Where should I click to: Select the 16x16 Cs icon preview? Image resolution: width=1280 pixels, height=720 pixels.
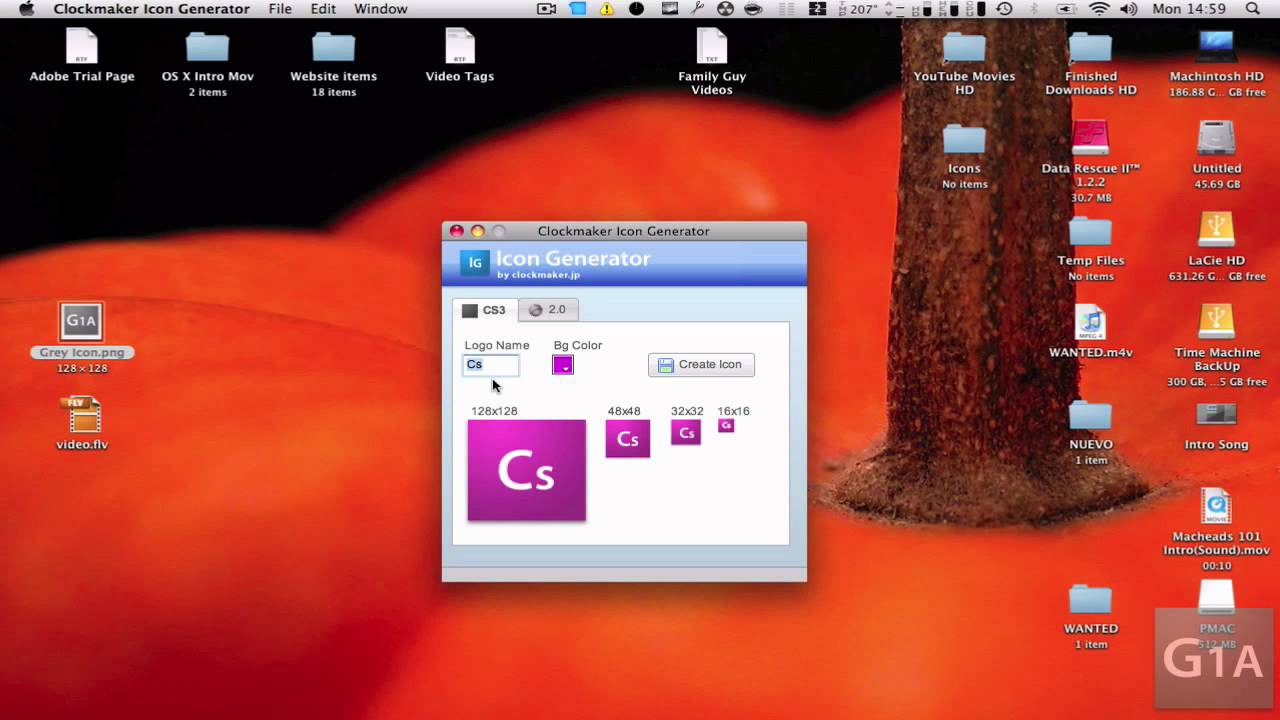click(726, 425)
